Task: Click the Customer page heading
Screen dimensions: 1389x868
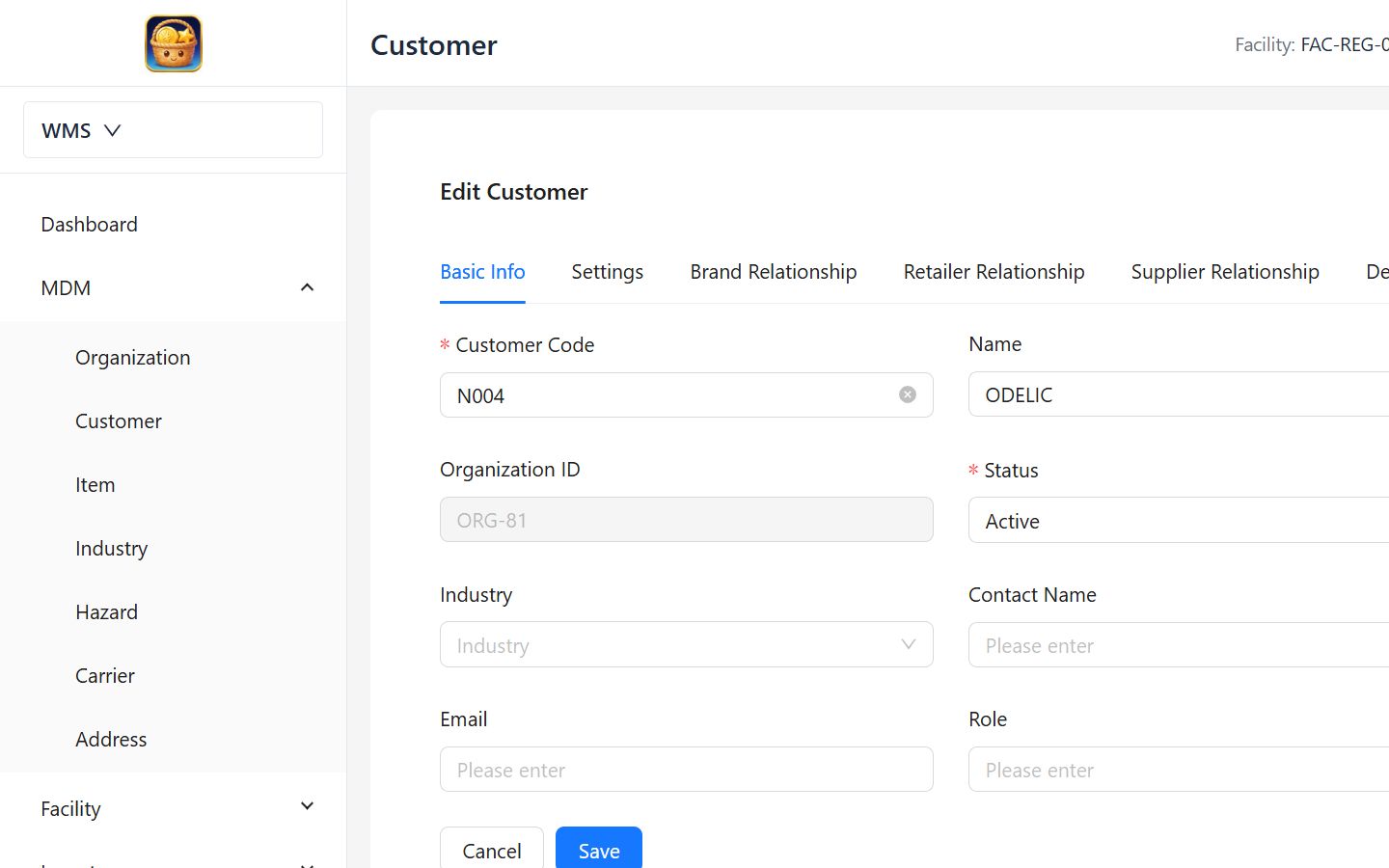Action: (x=434, y=45)
